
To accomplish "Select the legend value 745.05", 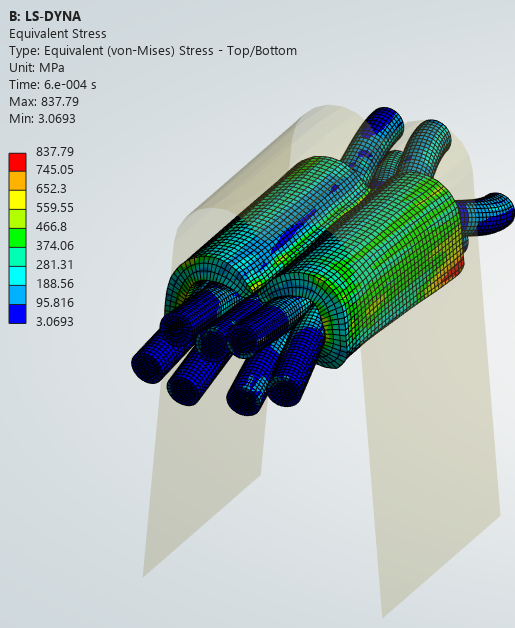I will (55, 170).
